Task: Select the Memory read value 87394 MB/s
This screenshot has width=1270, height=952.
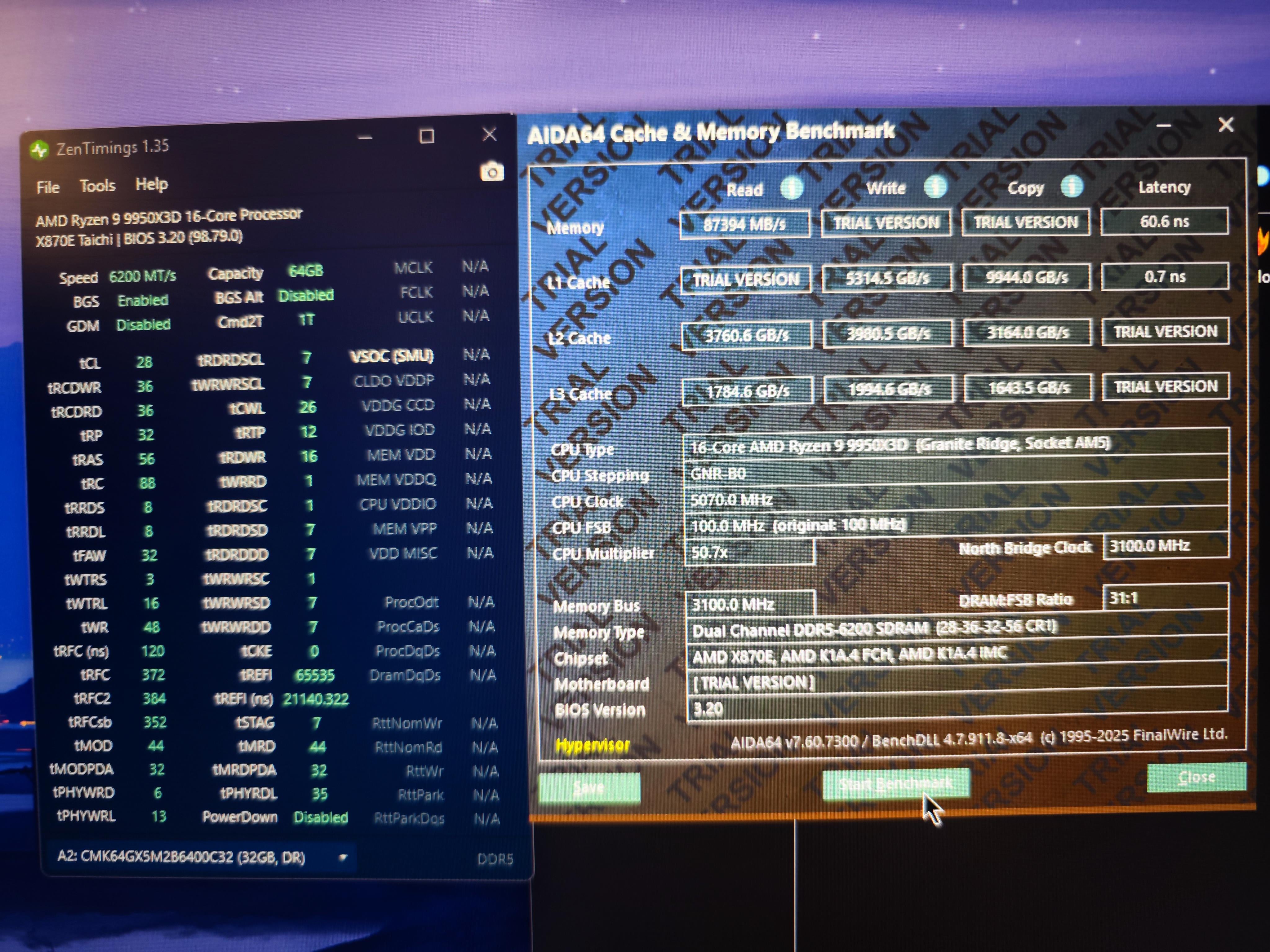Action: click(745, 224)
